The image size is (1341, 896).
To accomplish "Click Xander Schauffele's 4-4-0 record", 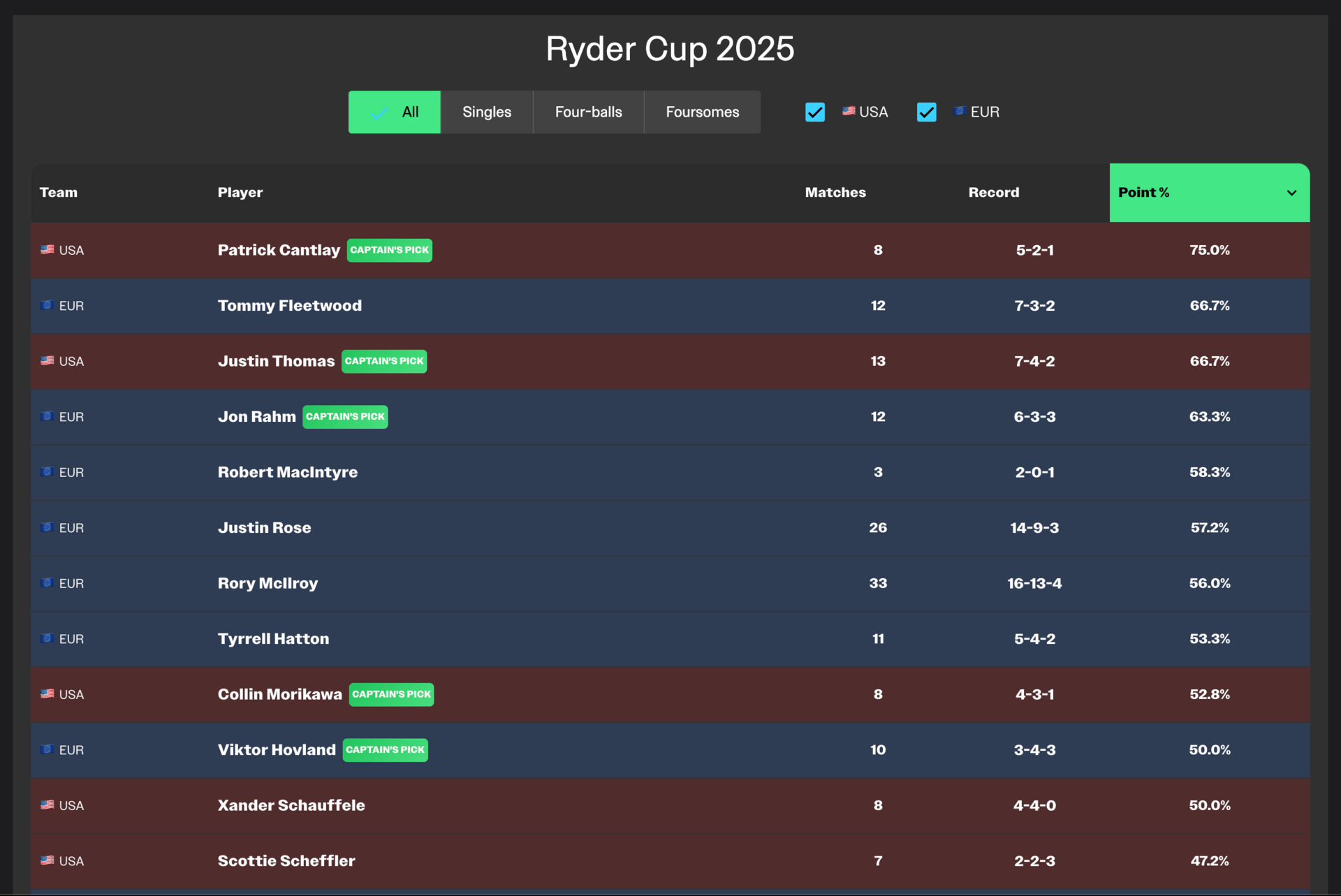I will point(1034,805).
